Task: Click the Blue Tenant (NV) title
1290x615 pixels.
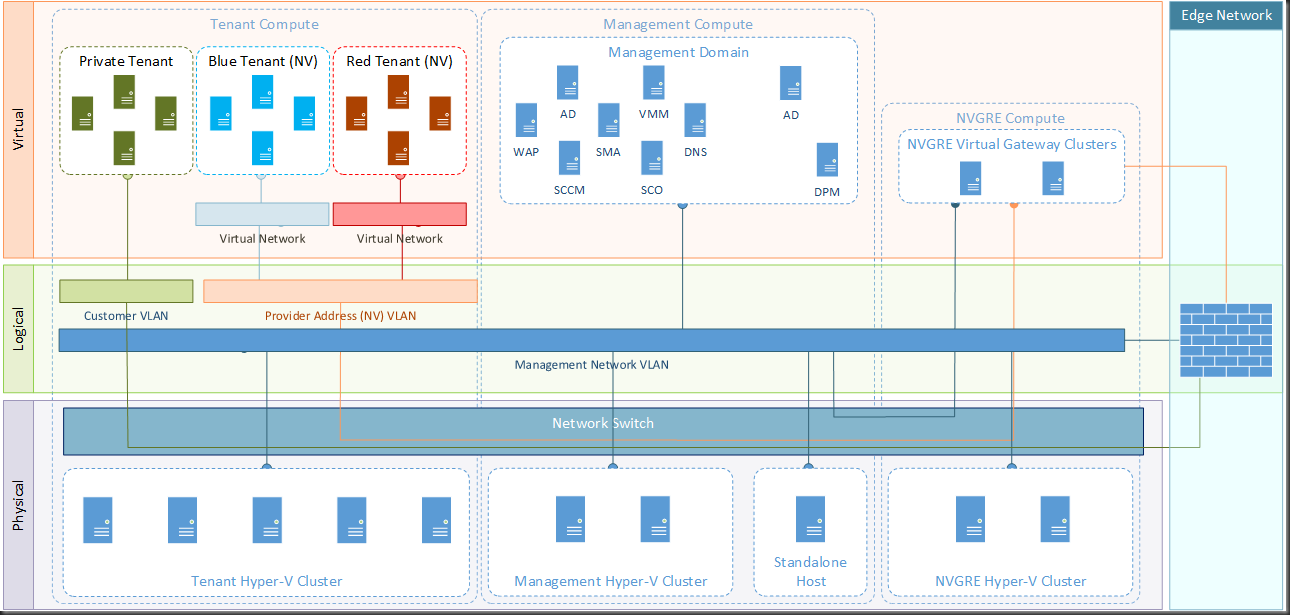Action: 262,61
